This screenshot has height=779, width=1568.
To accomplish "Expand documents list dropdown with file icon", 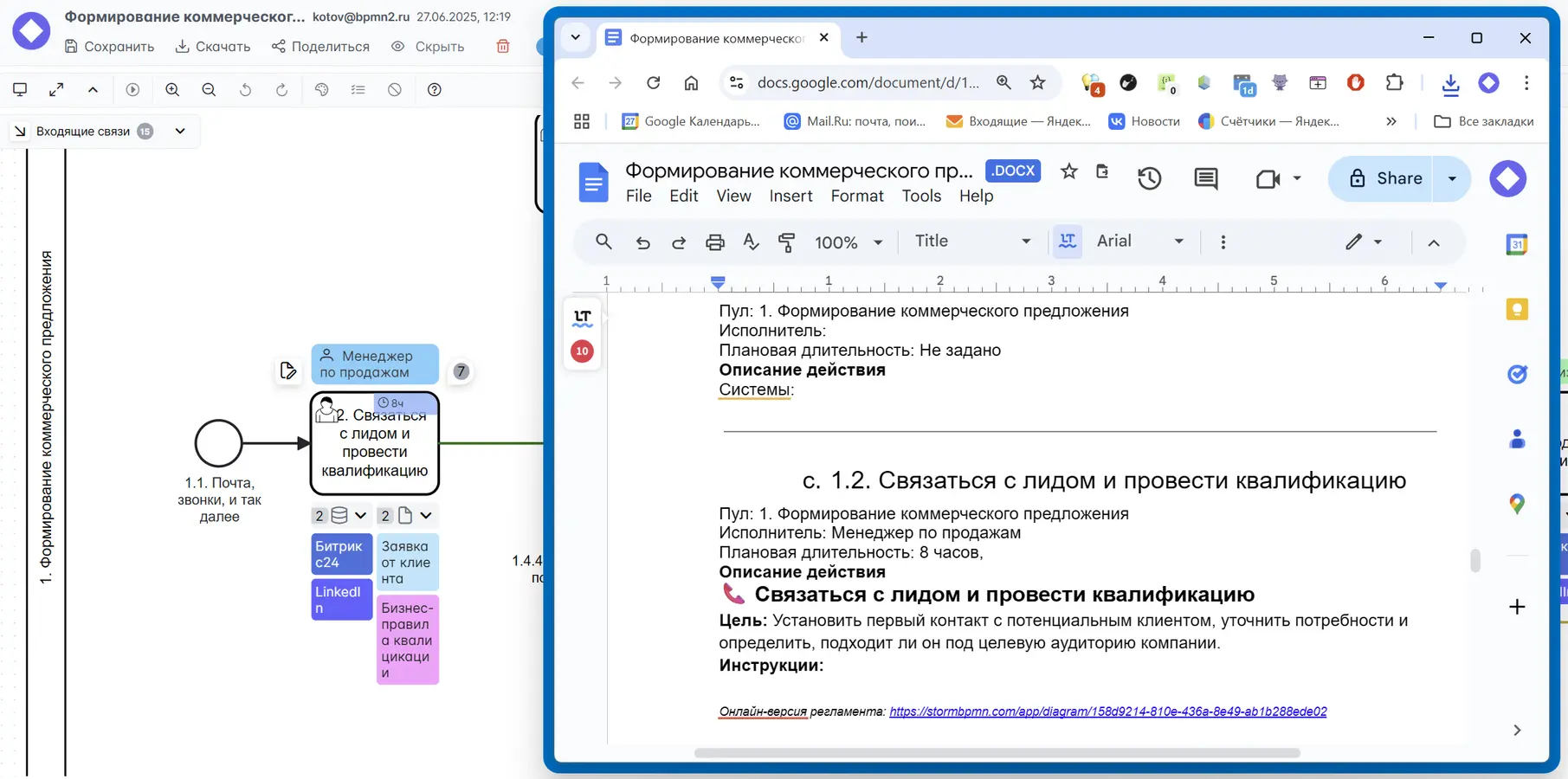I will 406,516.
